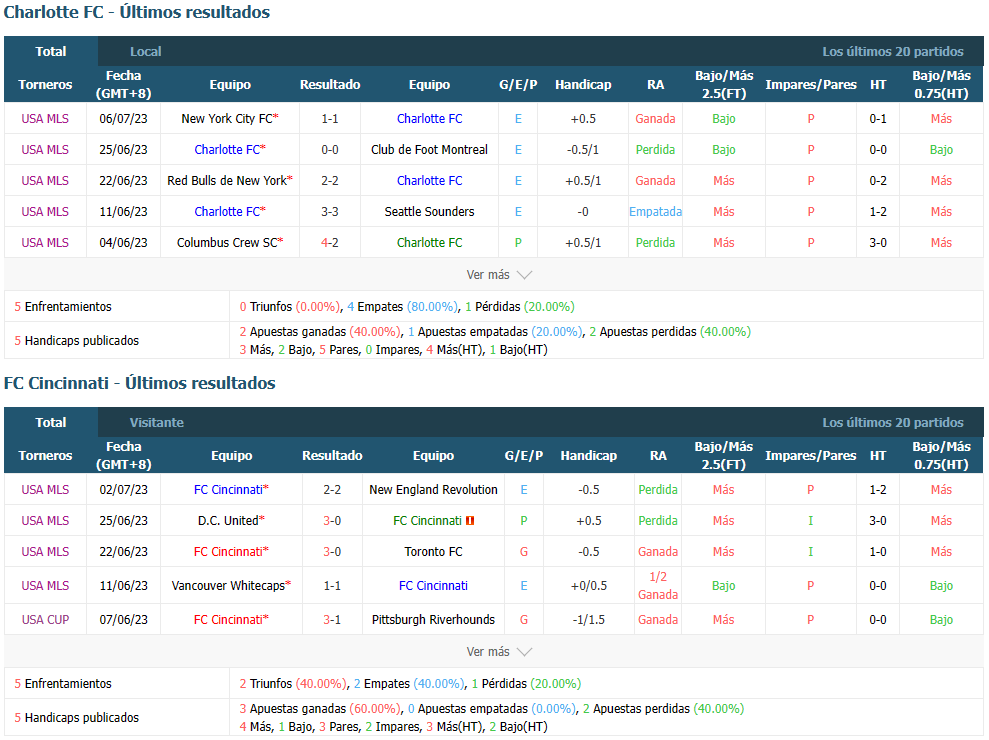Click 'Handicap' header in Charlotte FC table
The height and width of the screenshot is (740, 989).
click(x=583, y=85)
